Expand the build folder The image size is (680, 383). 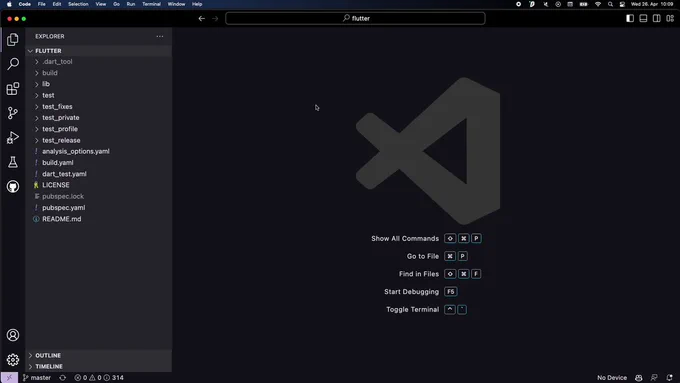pos(98,73)
